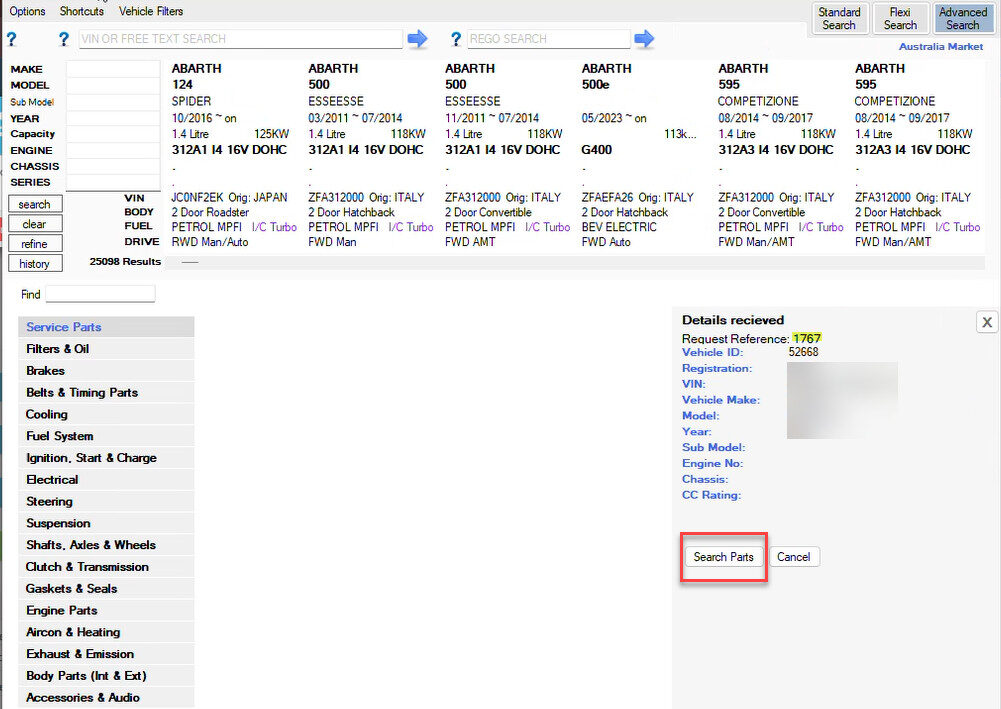Switch to Standard Search
The width and height of the screenshot is (1001, 709).
point(839,19)
